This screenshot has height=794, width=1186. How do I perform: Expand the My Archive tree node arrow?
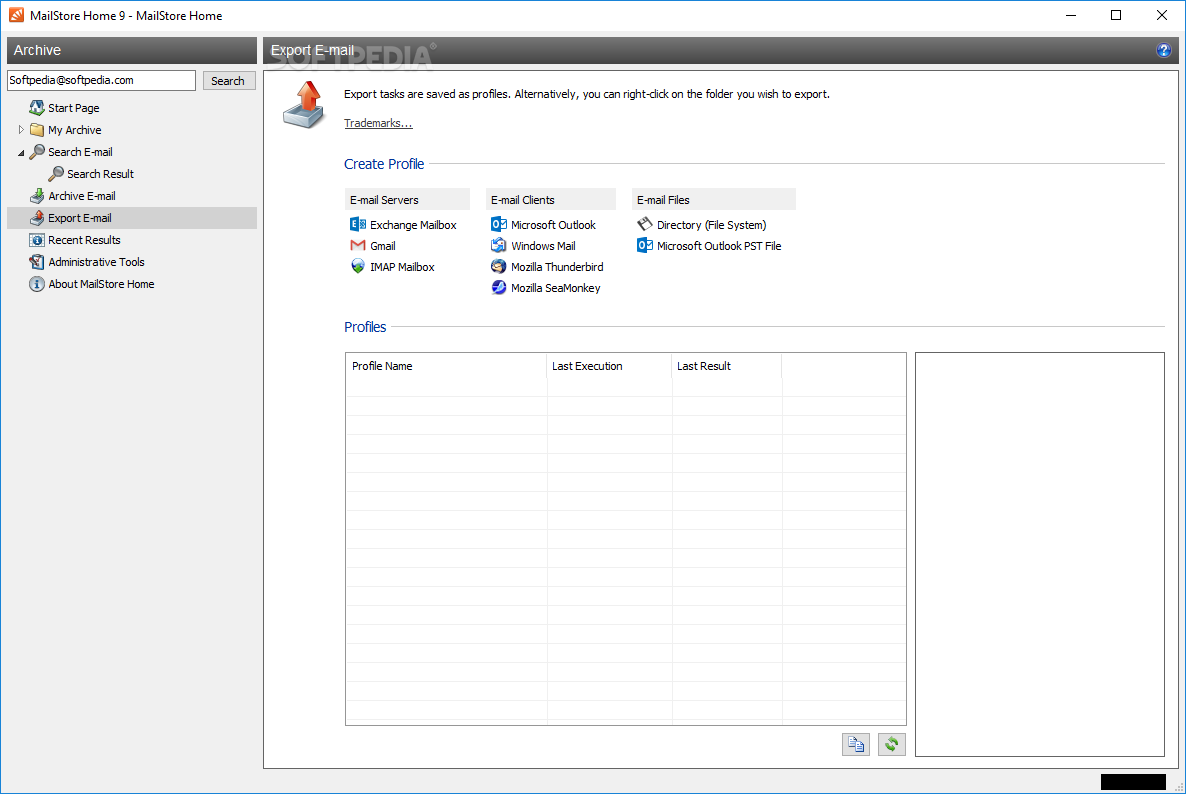tap(21, 130)
